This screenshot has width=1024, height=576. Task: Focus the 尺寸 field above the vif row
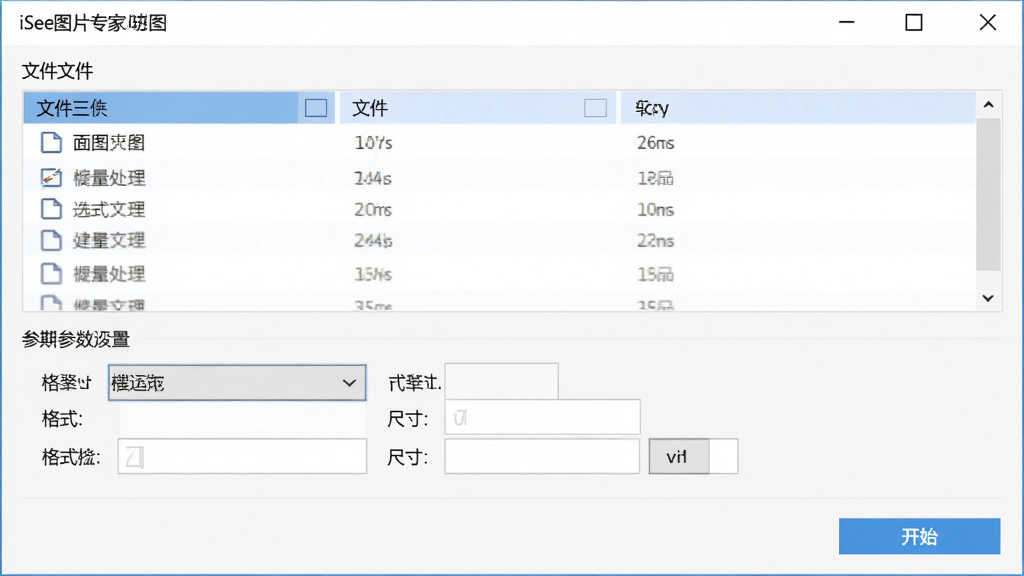(x=542, y=417)
